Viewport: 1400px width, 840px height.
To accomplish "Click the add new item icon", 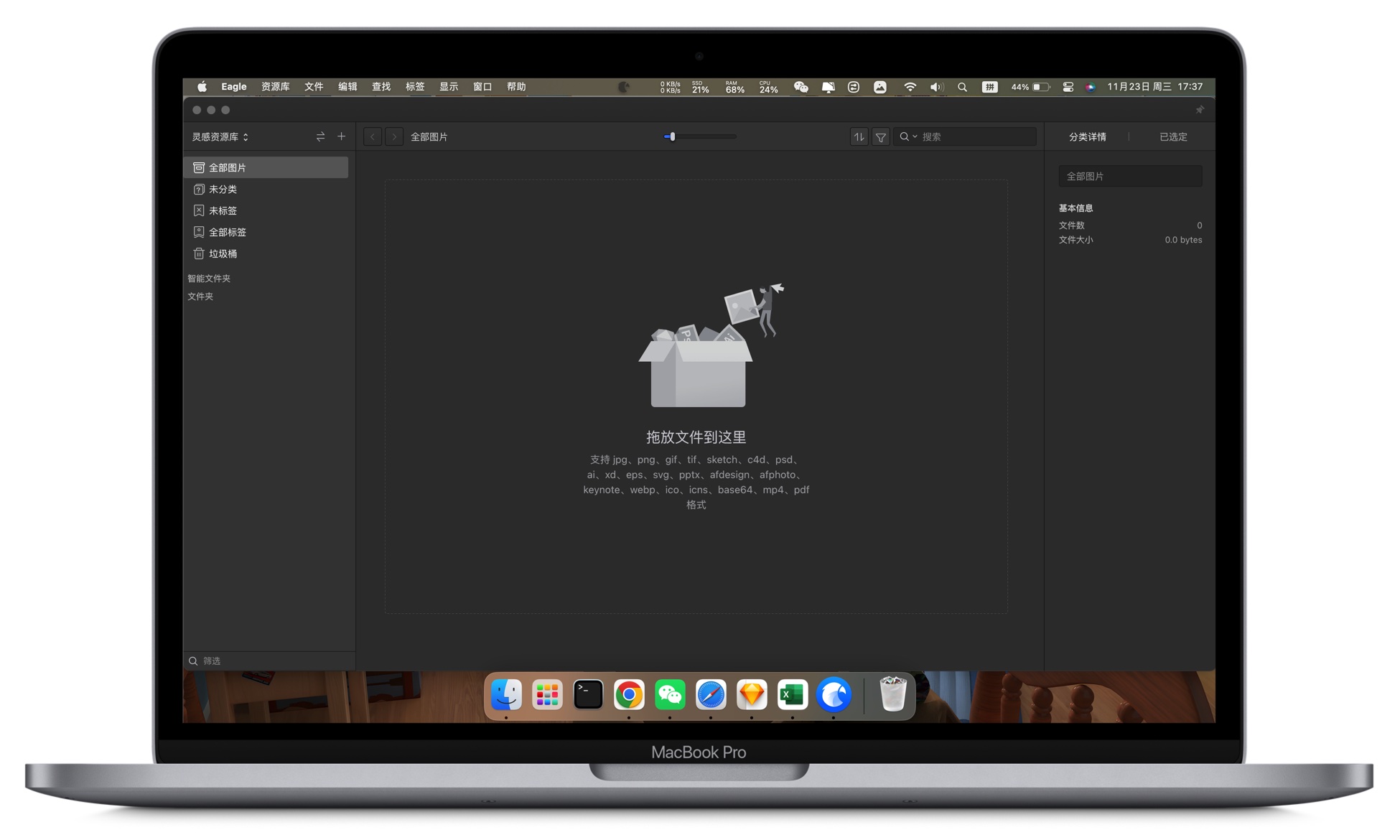I will [342, 136].
